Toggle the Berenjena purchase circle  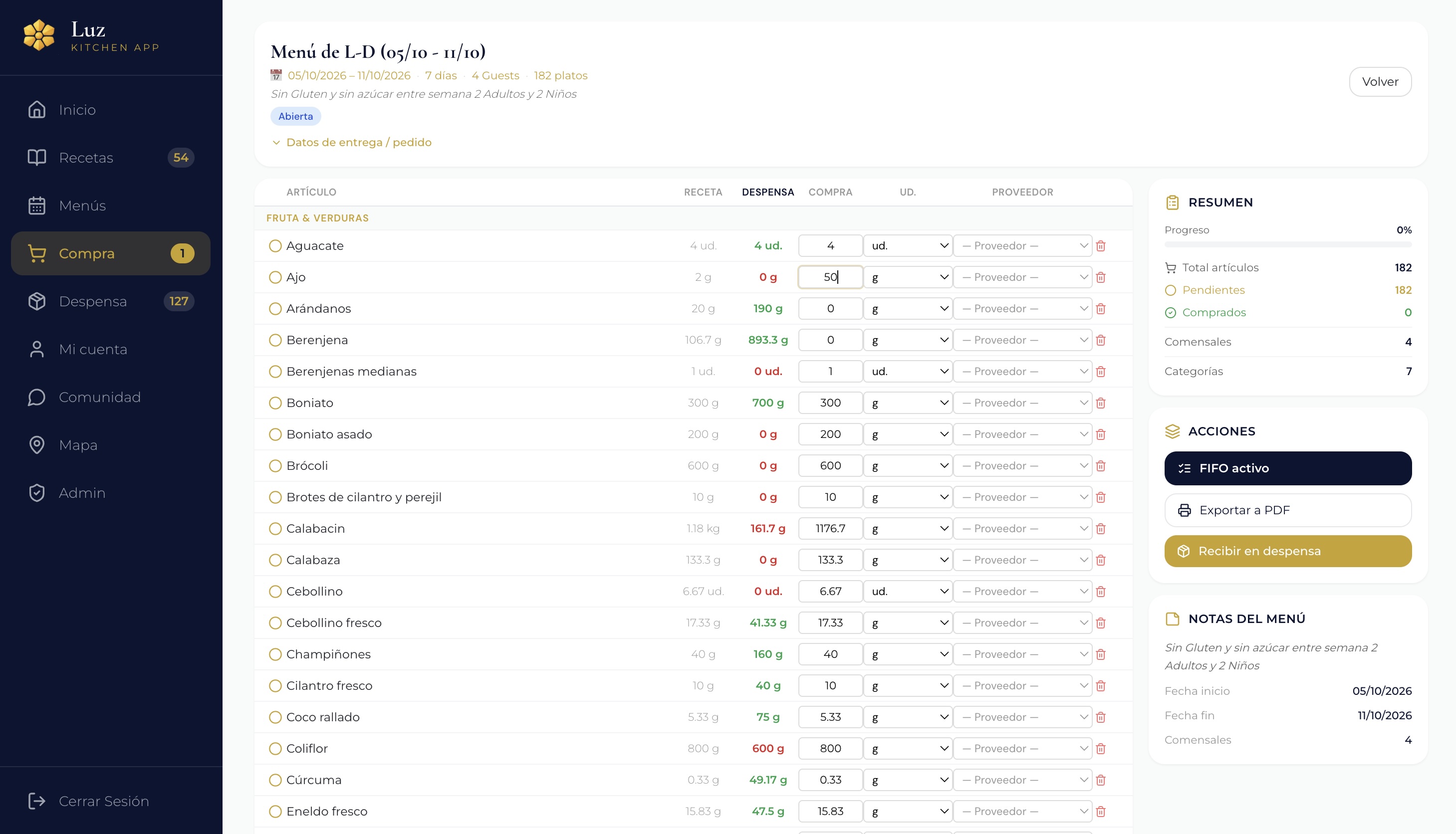[275, 340]
